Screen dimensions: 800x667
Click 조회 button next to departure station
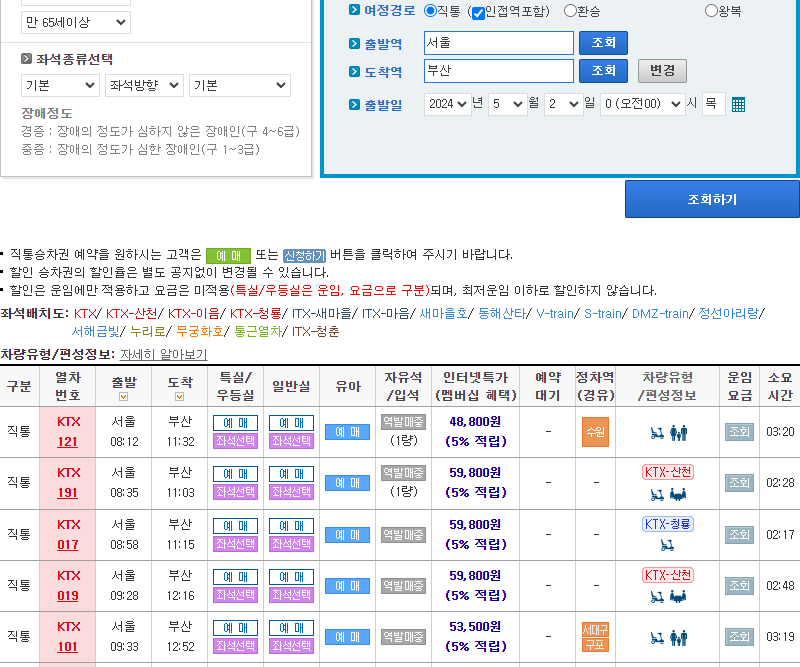[603, 43]
